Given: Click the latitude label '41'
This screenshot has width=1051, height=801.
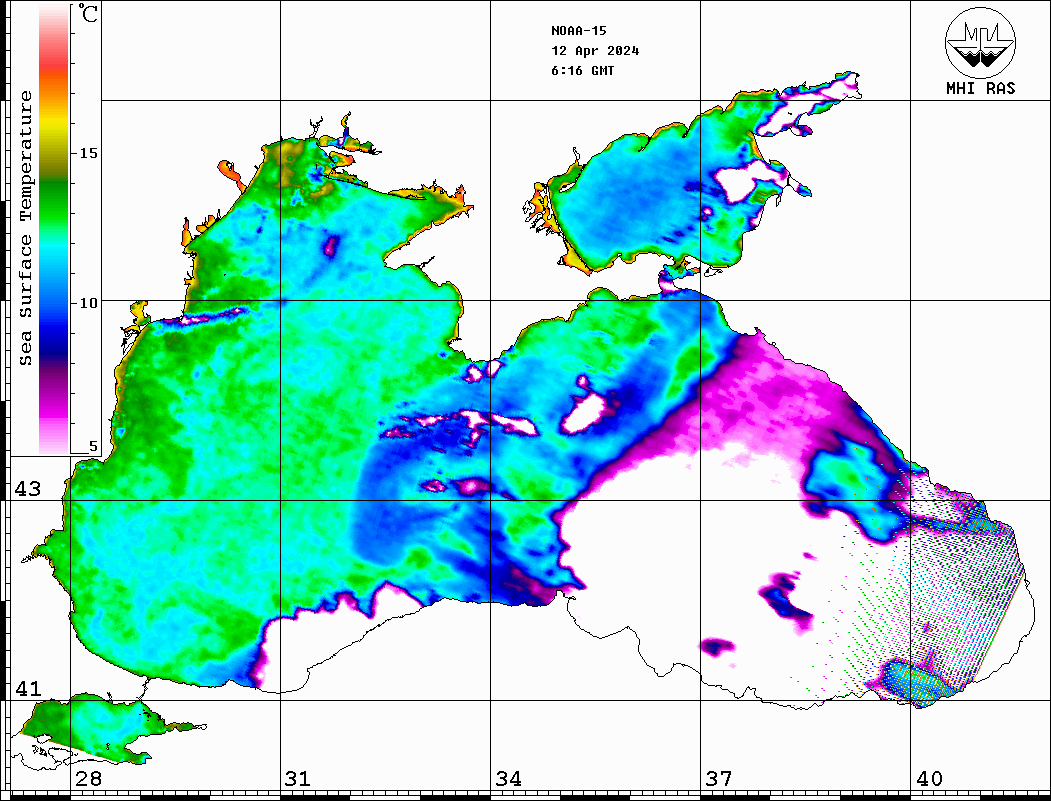Looking at the screenshot, I should pyautogui.click(x=28, y=688).
